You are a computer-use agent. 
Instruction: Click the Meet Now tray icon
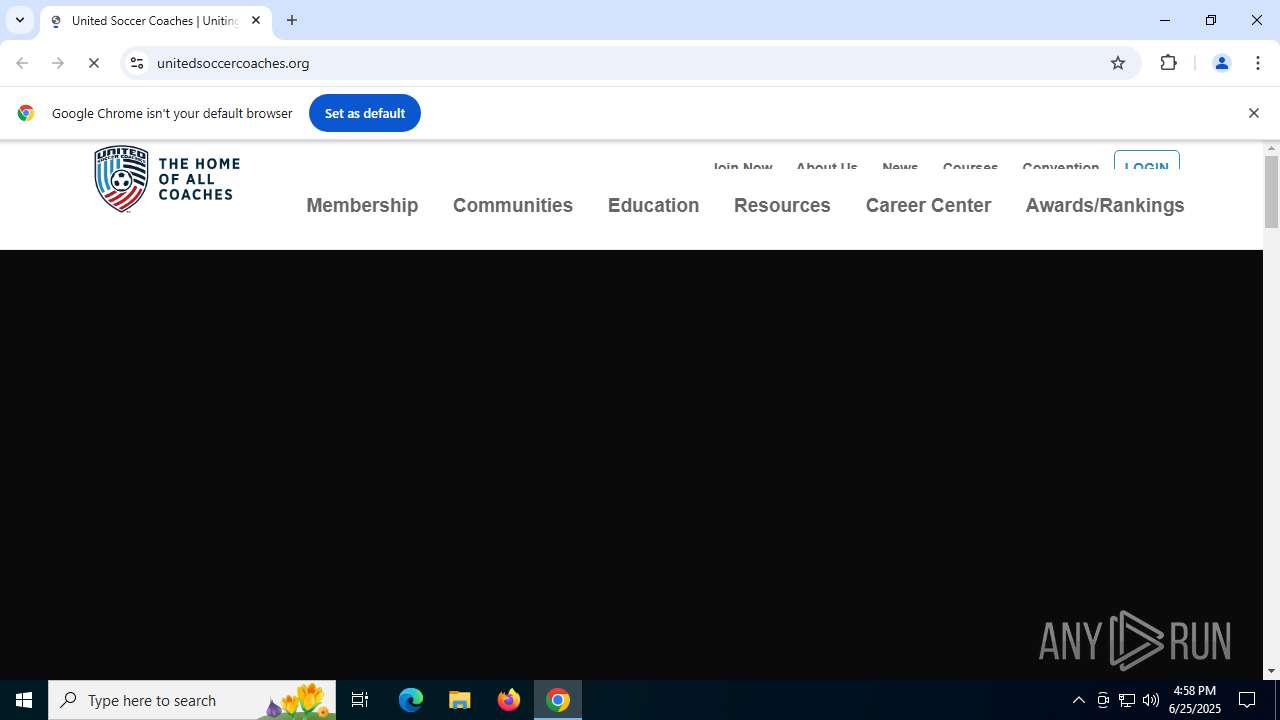(1103, 700)
